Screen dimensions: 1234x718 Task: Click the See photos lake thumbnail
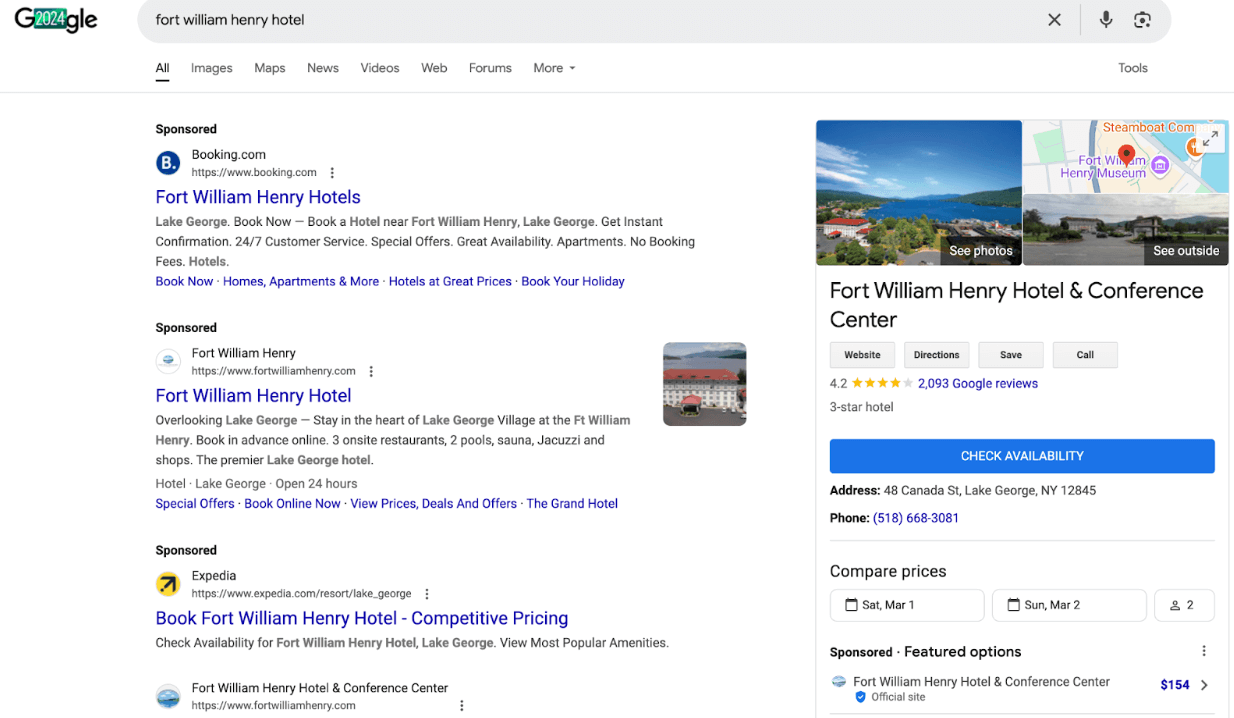(x=918, y=192)
